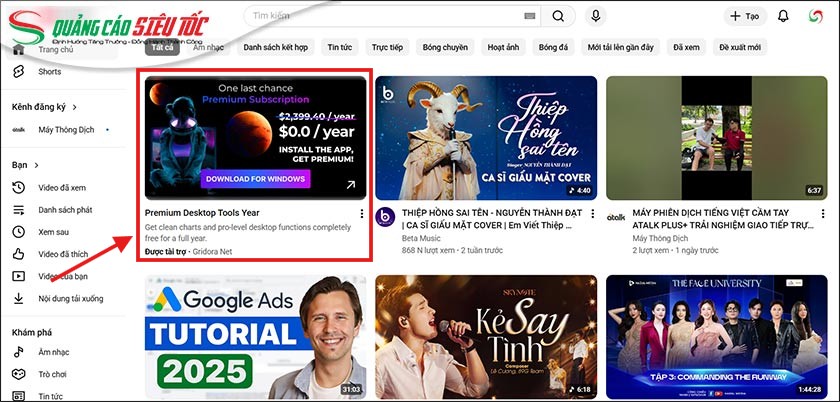
Task: Open the on-screen keyboard icon in search
Action: 529,16
